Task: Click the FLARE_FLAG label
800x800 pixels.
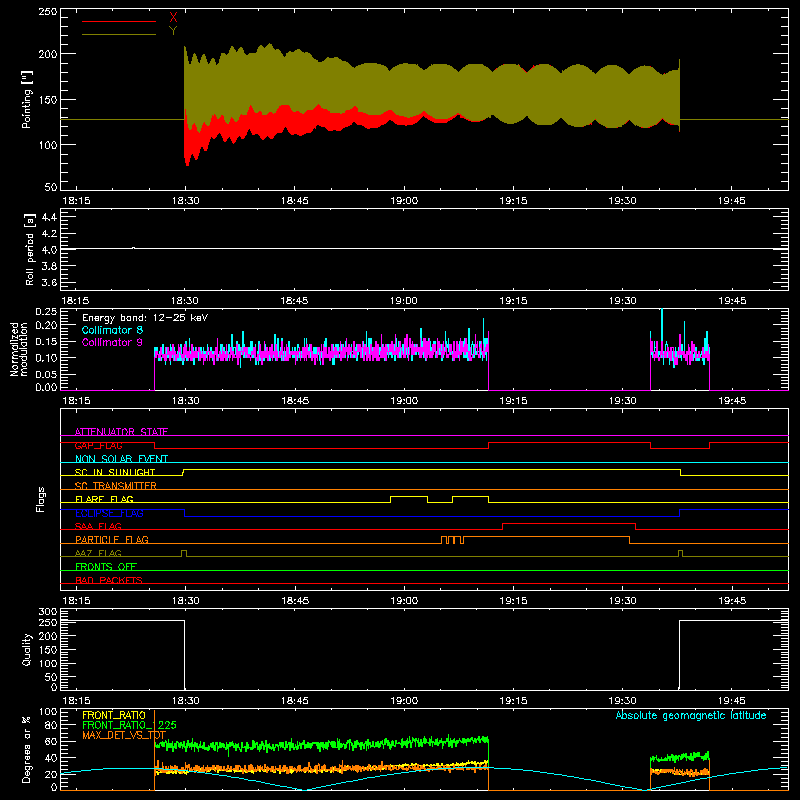Action: [104, 499]
